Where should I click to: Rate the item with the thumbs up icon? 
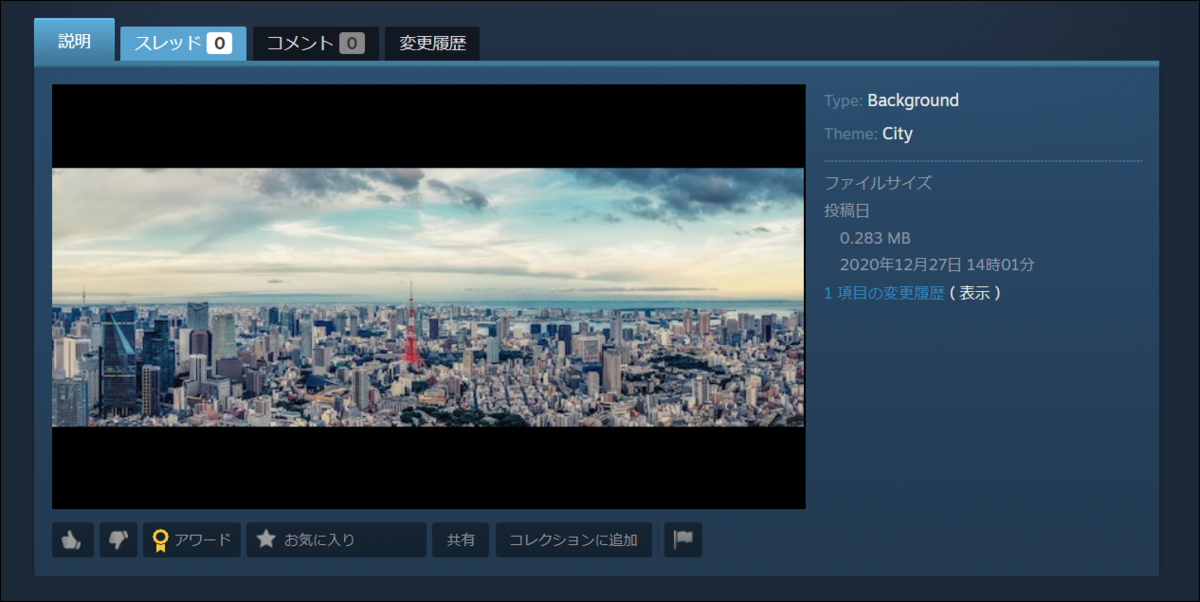click(72, 539)
